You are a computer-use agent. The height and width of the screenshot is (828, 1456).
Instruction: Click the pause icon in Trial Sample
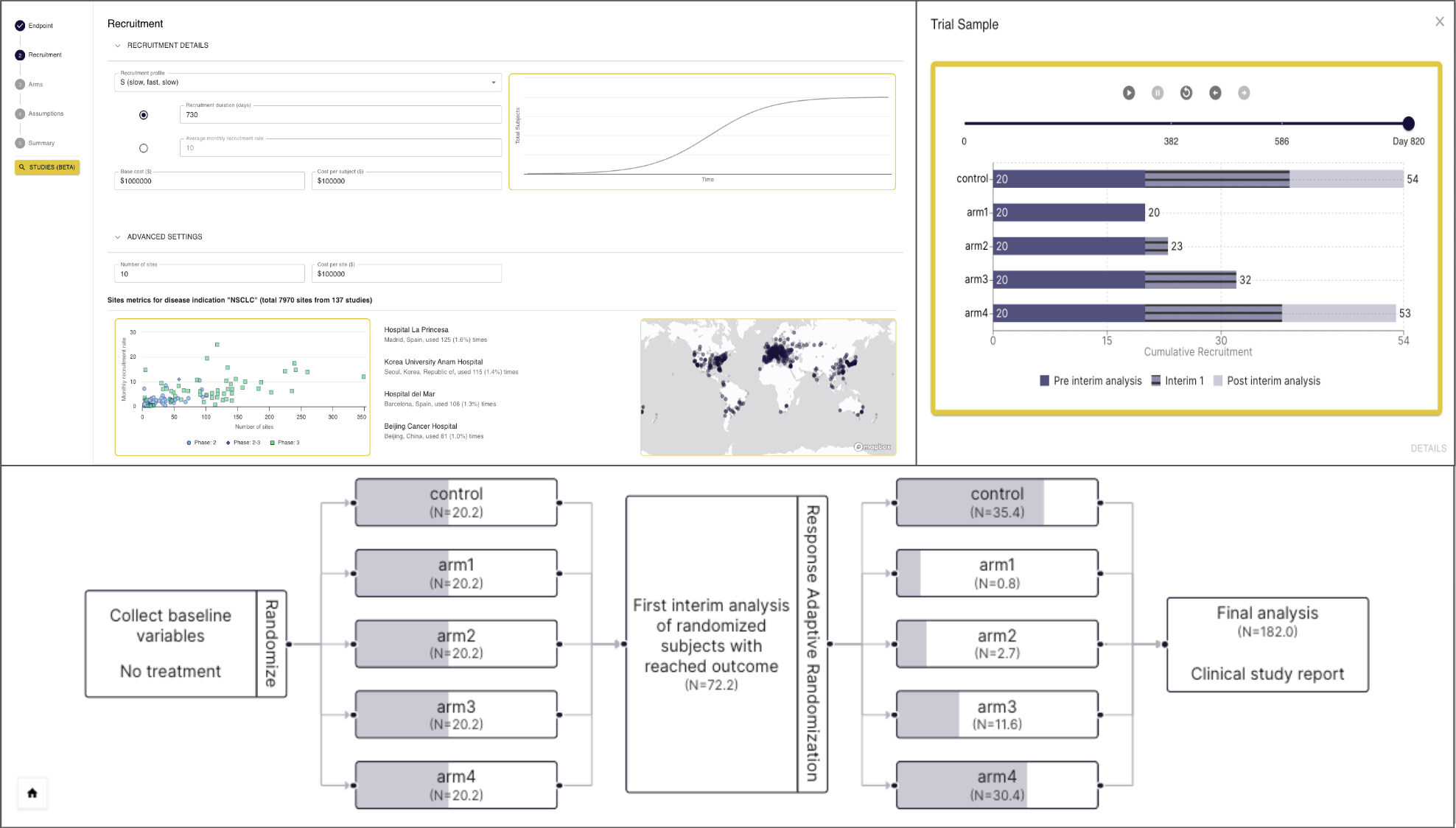coord(1158,93)
